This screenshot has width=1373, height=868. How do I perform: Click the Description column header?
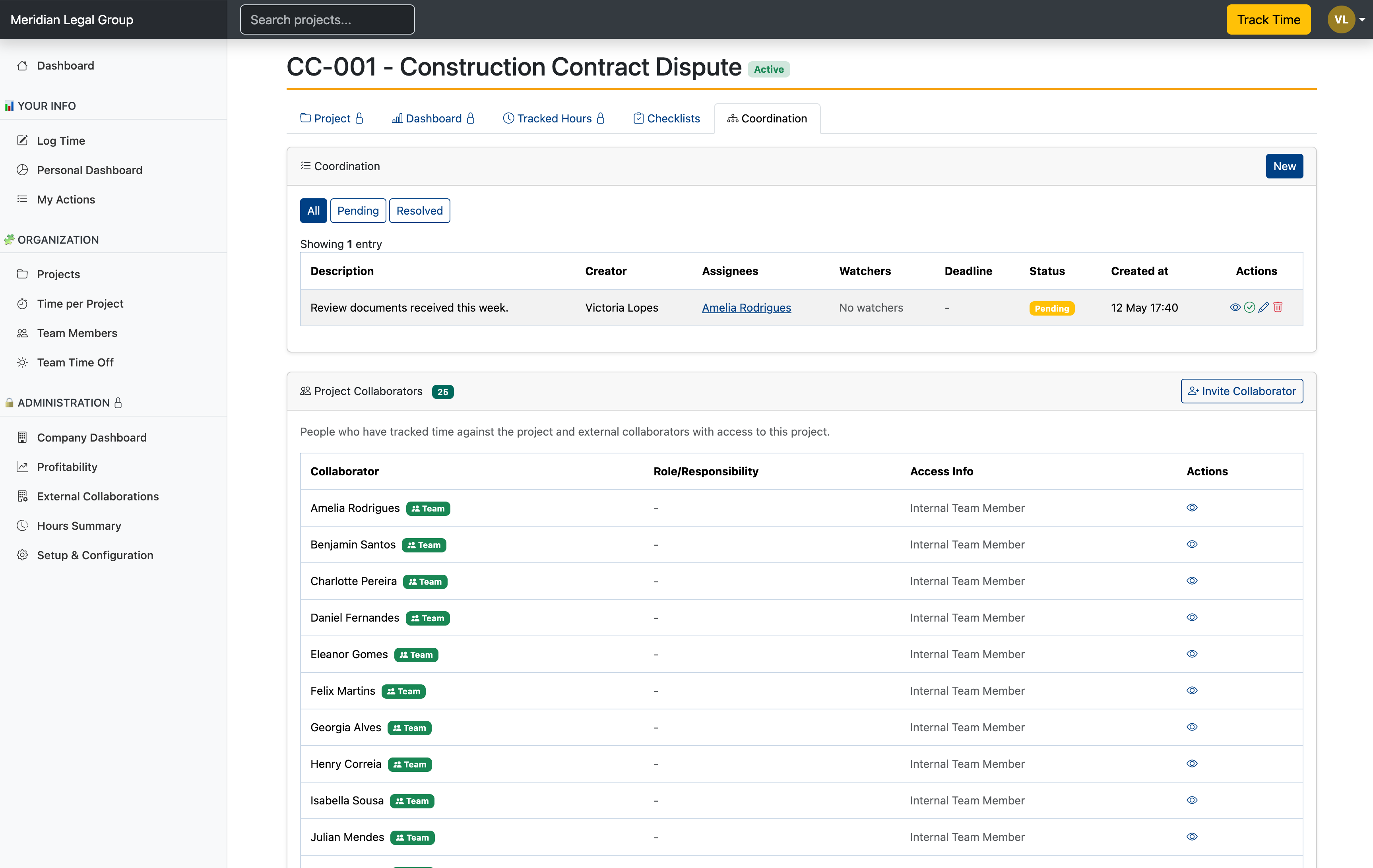click(x=341, y=271)
